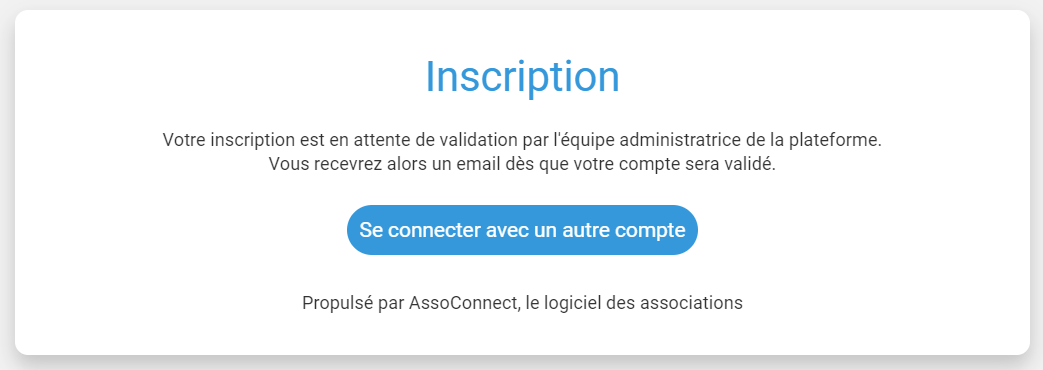Click the word 'Vous' starting the second line
The height and width of the screenshot is (370, 1043).
coord(287,164)
